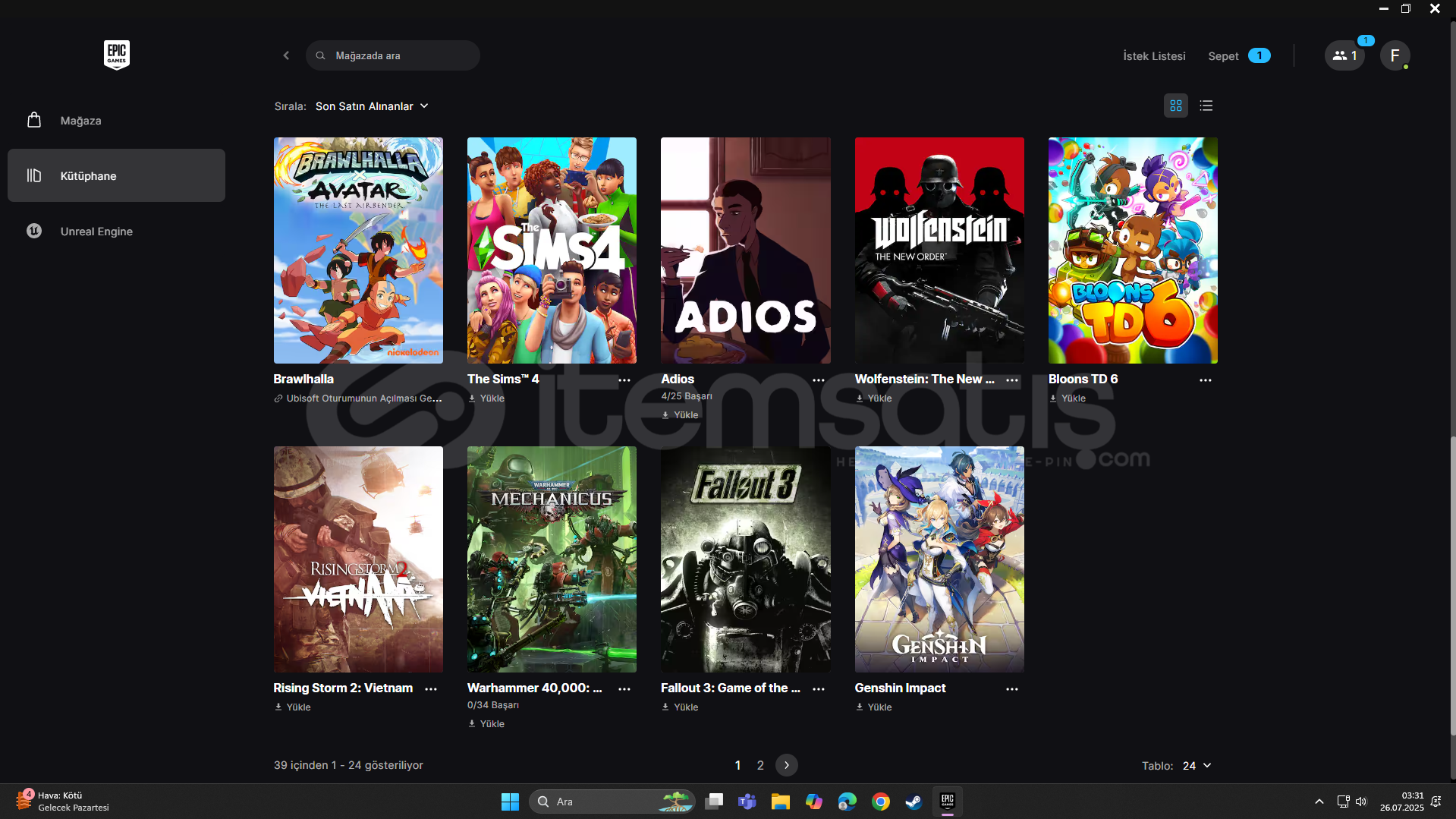Click Yükle under Adios
Viewport: 1456px width, 819px height.
[680, 415]
